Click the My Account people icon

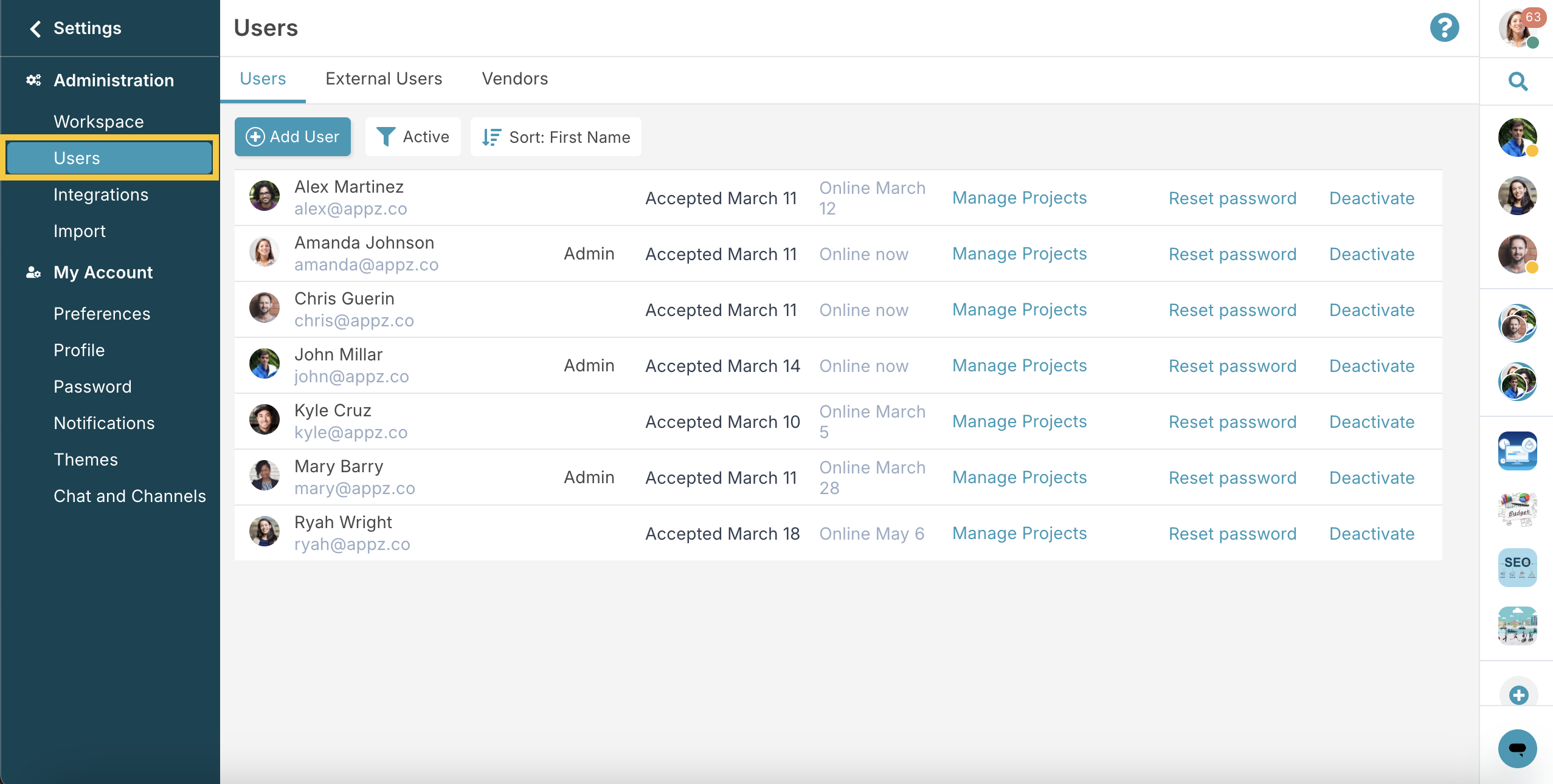click(x=33, y=272)
